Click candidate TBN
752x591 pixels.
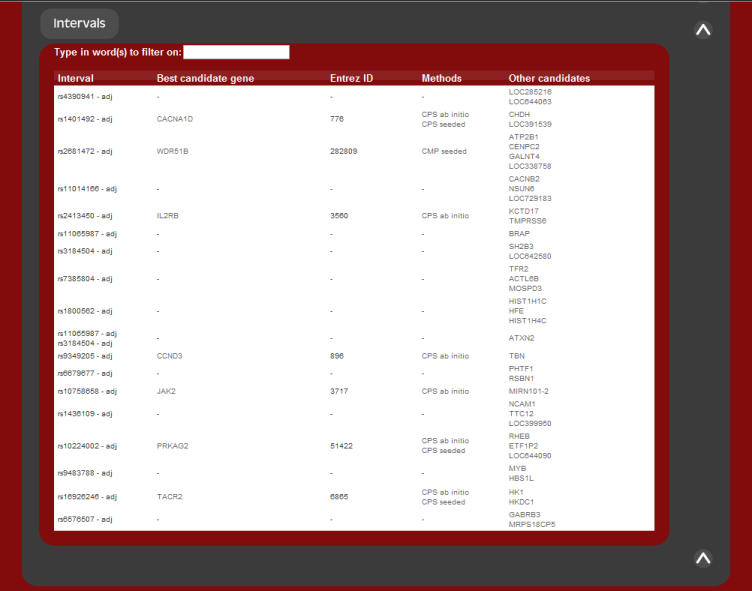pyautogui.click(x=517, y=356)
